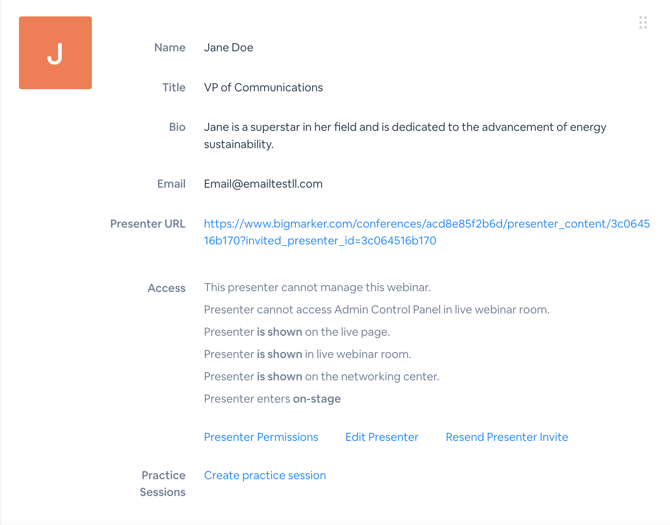670x525 pixels.
Task: Click the Presenter URL field label
Action: [x=147, y=224]
